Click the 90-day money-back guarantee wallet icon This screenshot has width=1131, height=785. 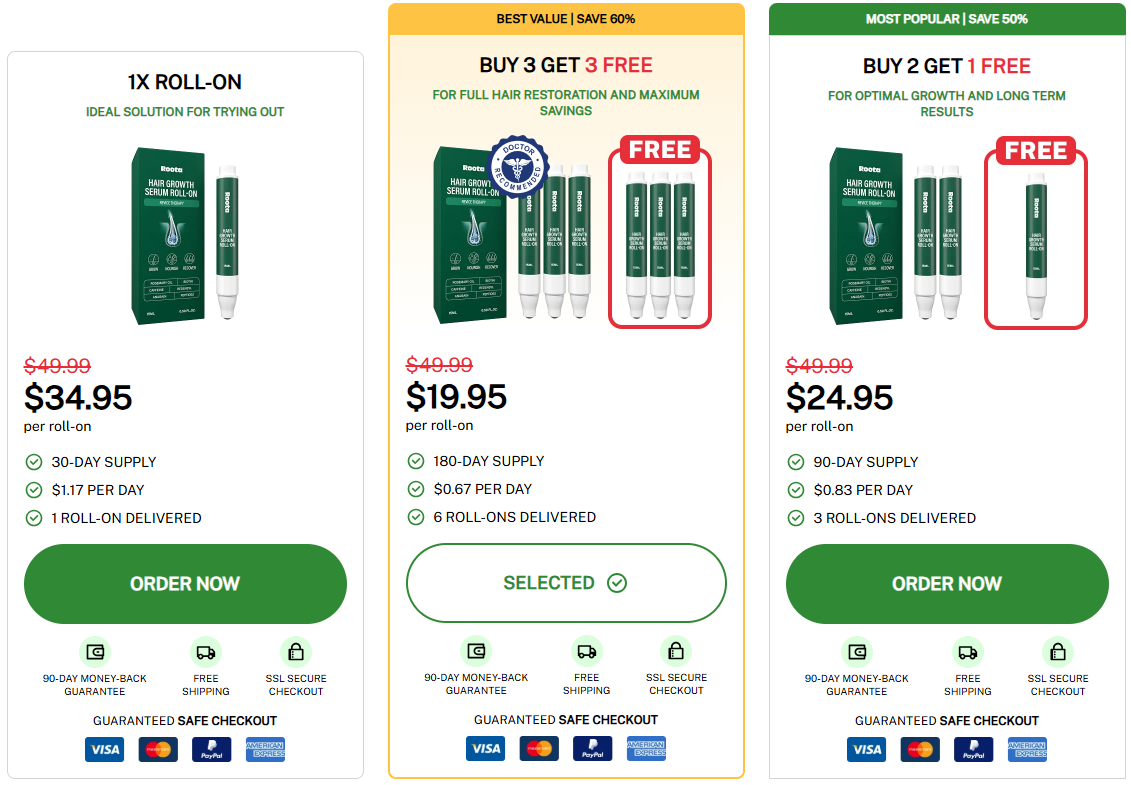click(95, 653)
